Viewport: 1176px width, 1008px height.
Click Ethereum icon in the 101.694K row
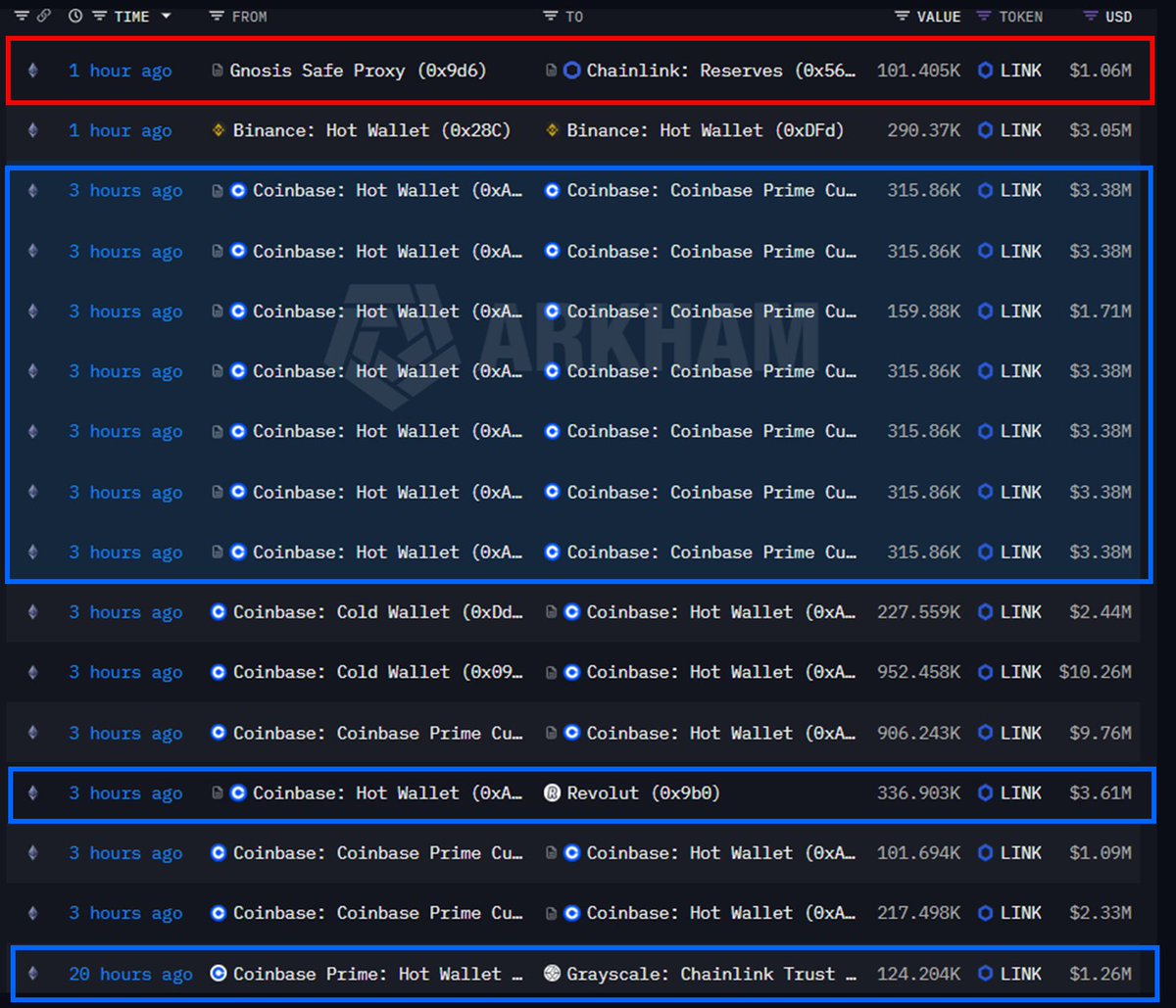33,853
